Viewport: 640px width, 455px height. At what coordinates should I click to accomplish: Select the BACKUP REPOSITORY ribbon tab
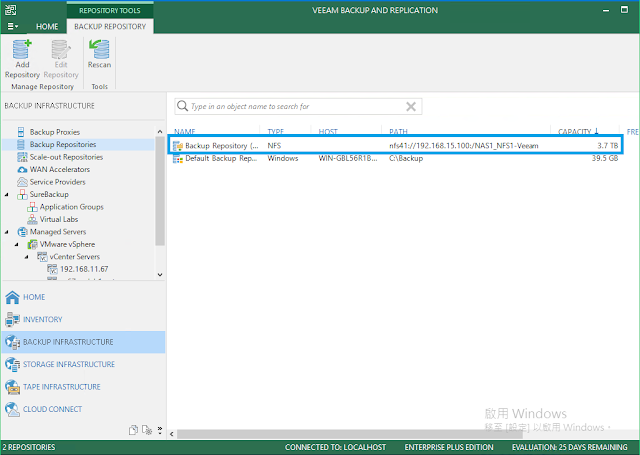[110, 27]
